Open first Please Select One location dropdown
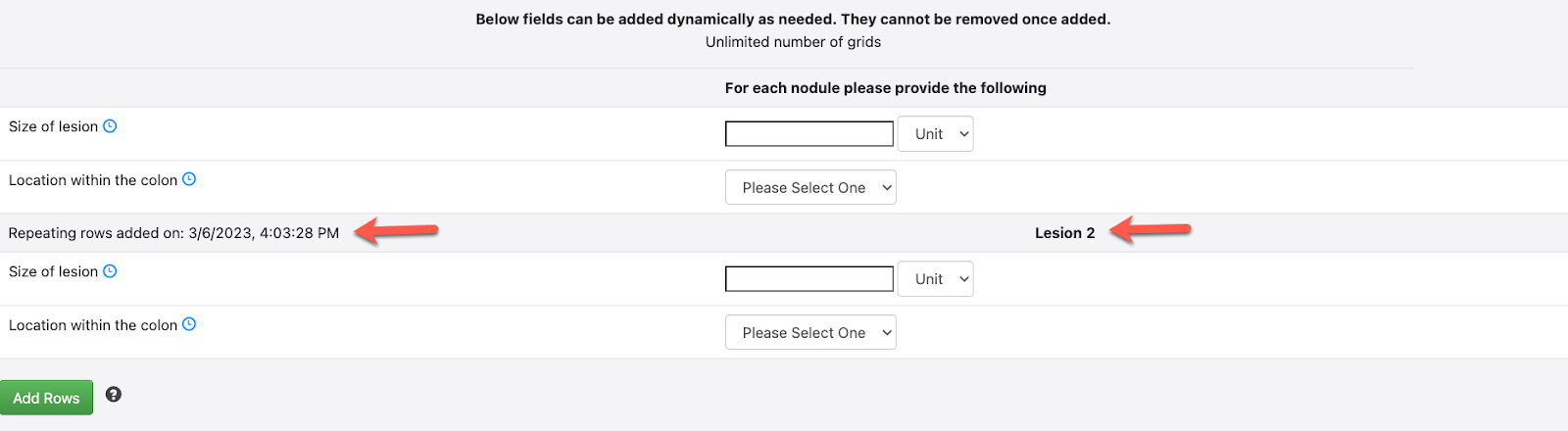1568x431 pixels. [810, 188]
